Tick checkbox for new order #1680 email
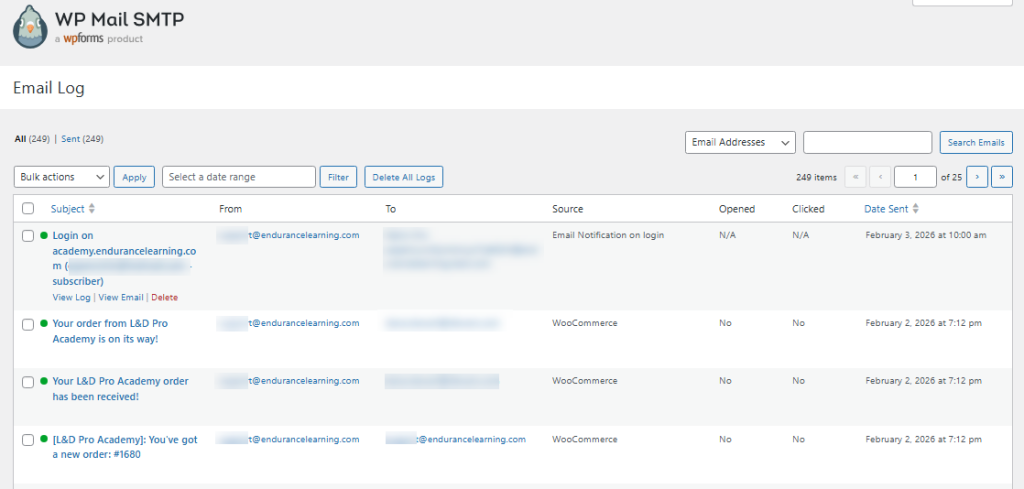1024x489 pixels. [28, 441]
